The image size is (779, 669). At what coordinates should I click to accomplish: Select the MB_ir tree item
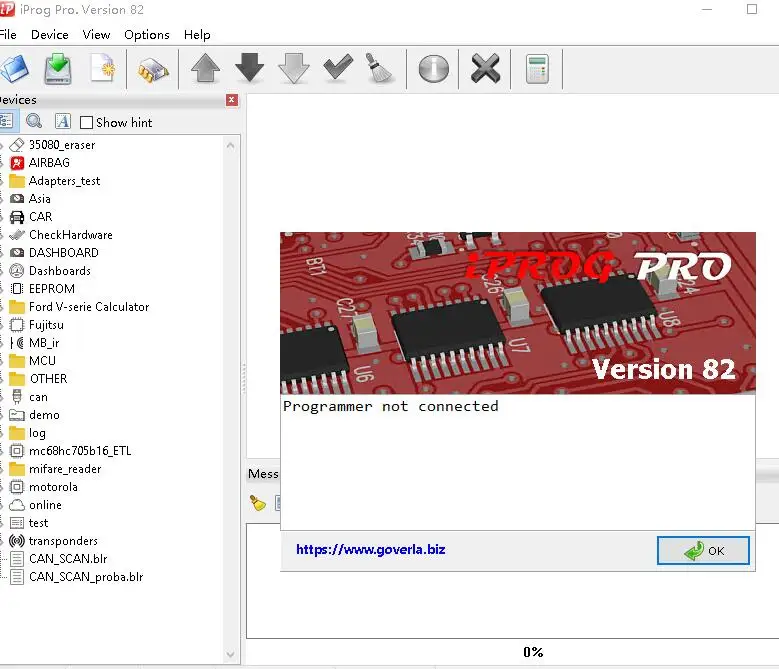click(44, 343)
